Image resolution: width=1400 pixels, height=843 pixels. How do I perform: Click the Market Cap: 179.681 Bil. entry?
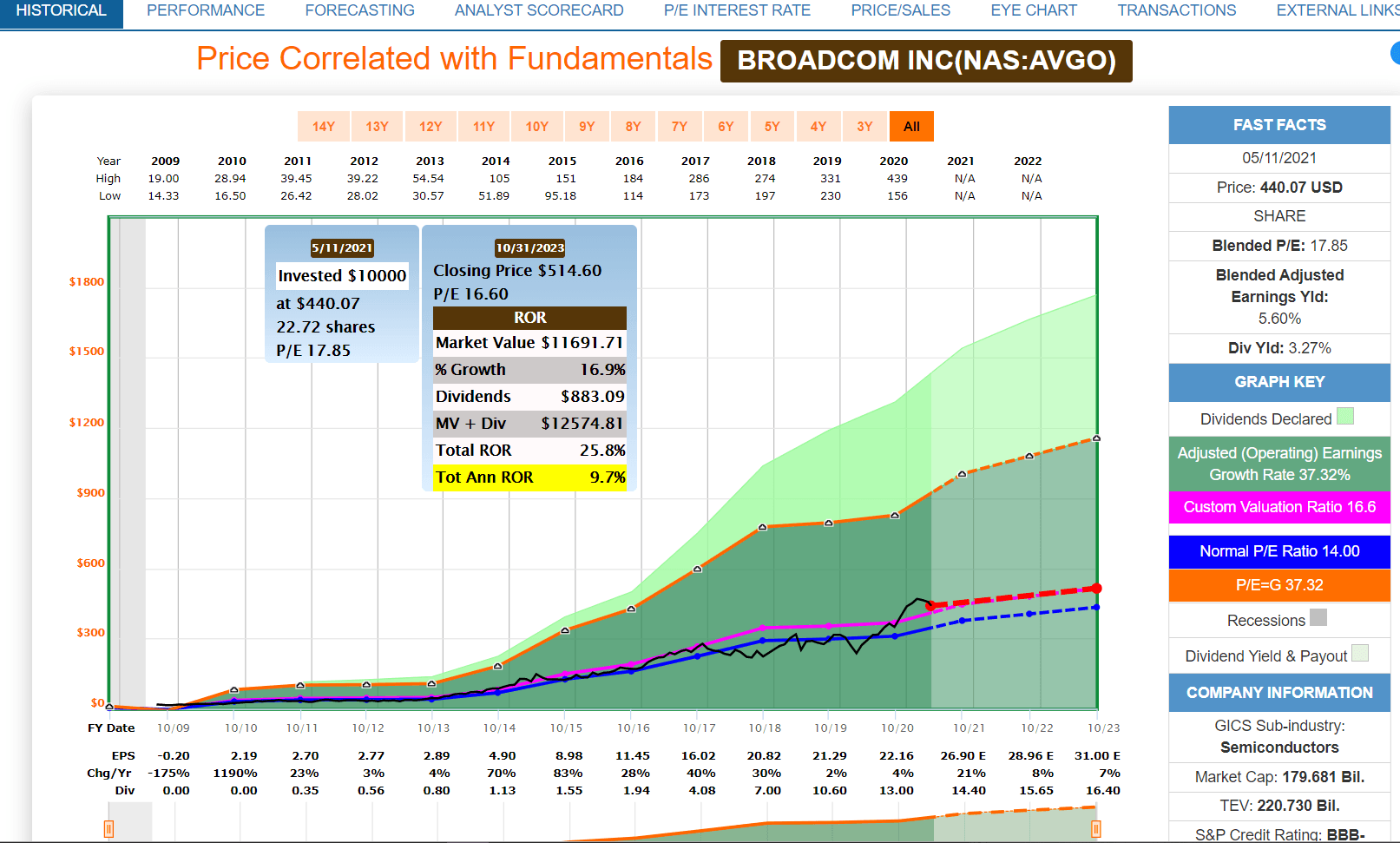click(1279, 777)
